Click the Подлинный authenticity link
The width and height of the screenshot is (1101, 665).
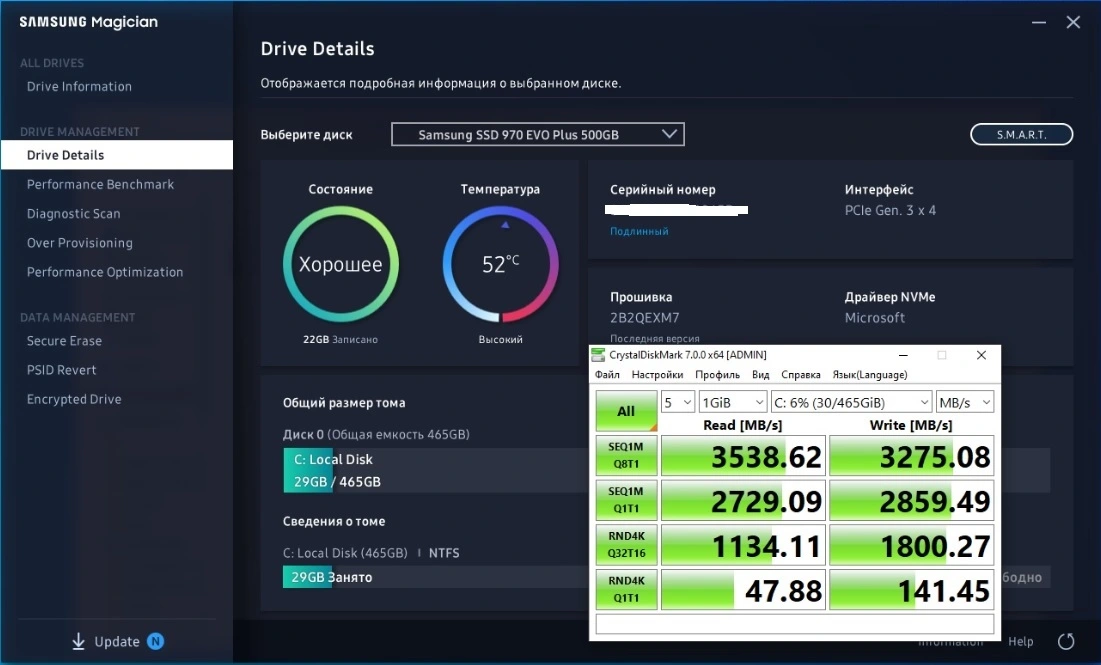coord(639,231)
